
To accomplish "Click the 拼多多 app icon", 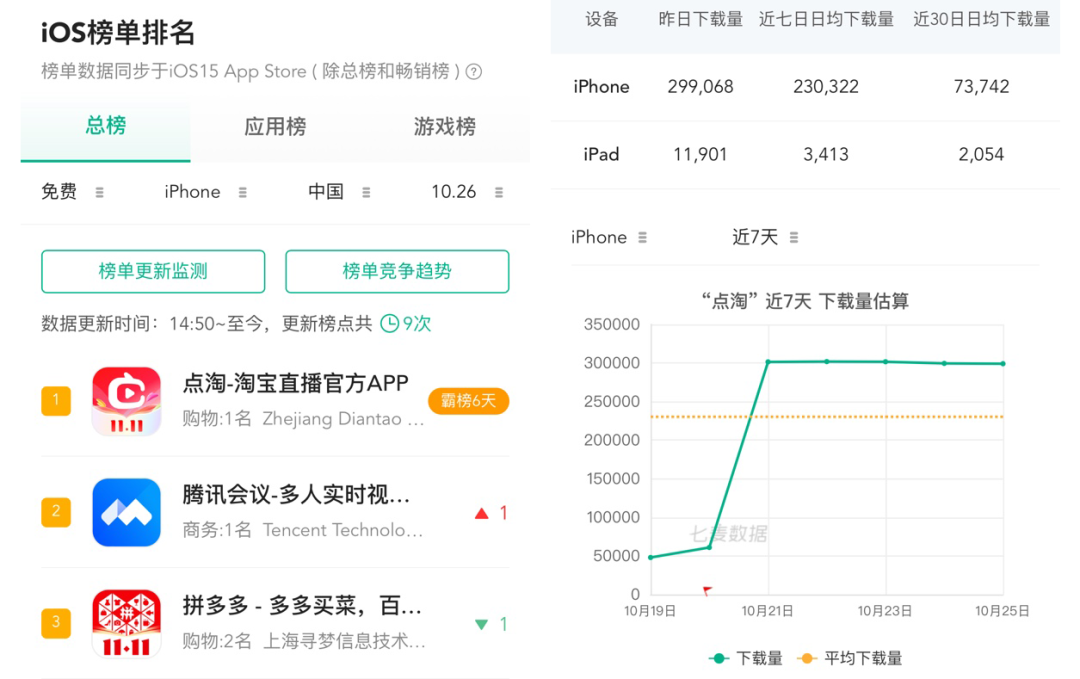I will [126, 623].
